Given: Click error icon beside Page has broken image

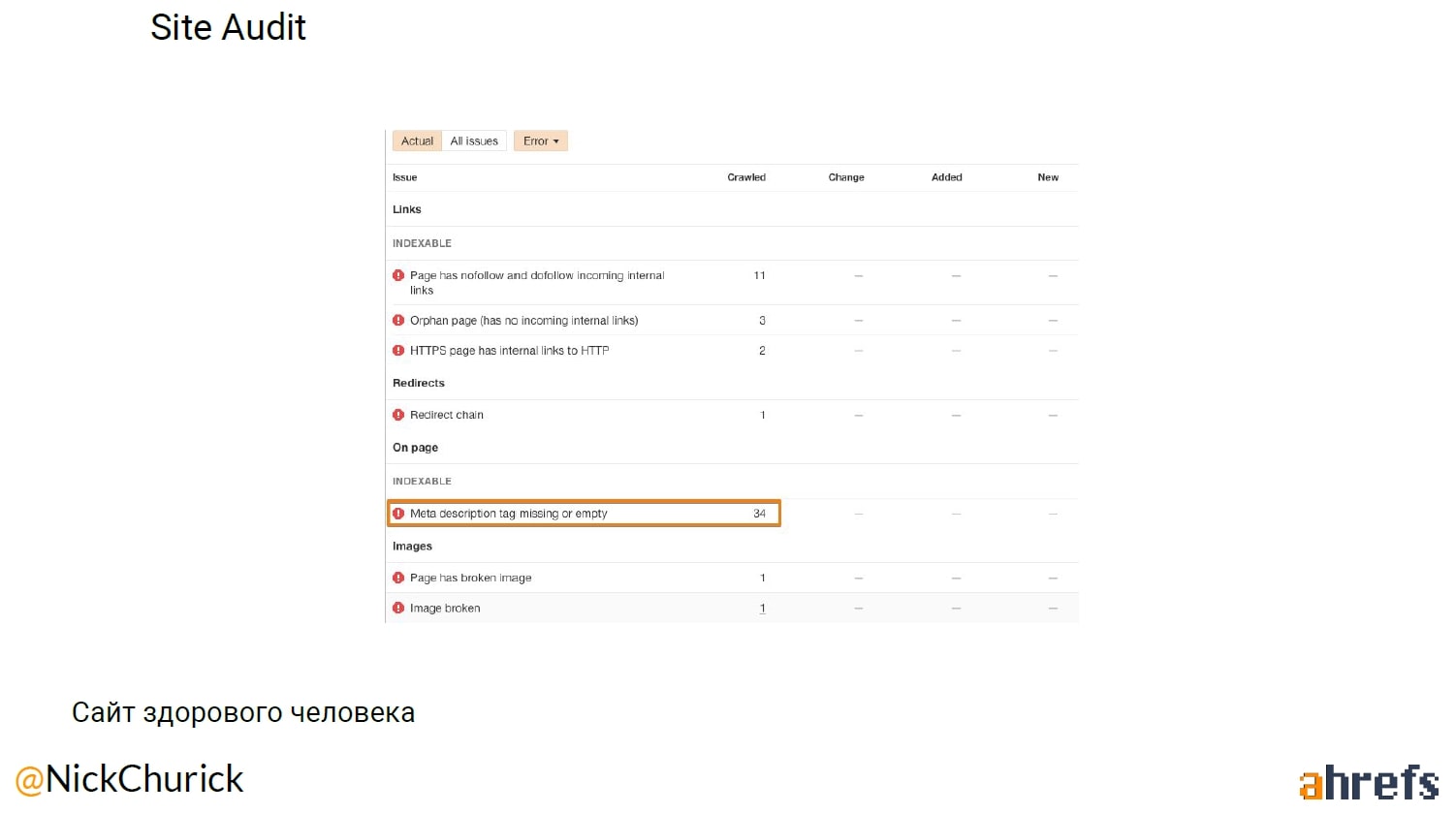Looking at the screenshot, I should click(x=398, y=578).
